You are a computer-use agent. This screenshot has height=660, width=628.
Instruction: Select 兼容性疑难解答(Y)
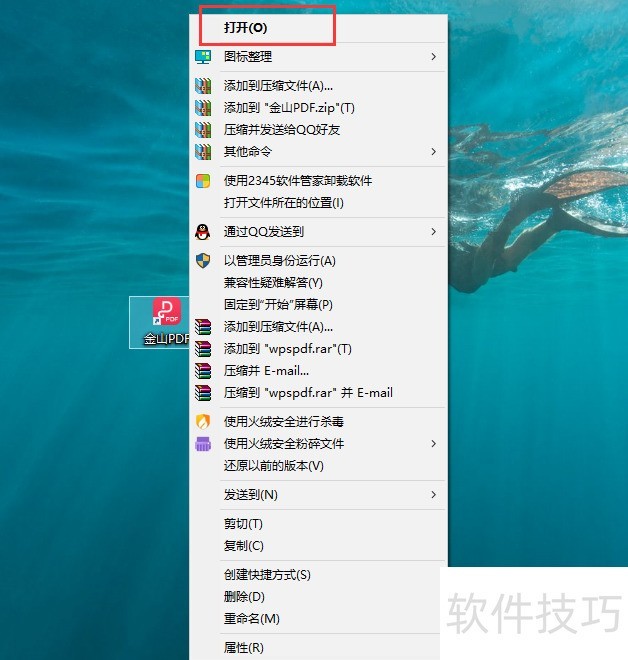point(273,283)
